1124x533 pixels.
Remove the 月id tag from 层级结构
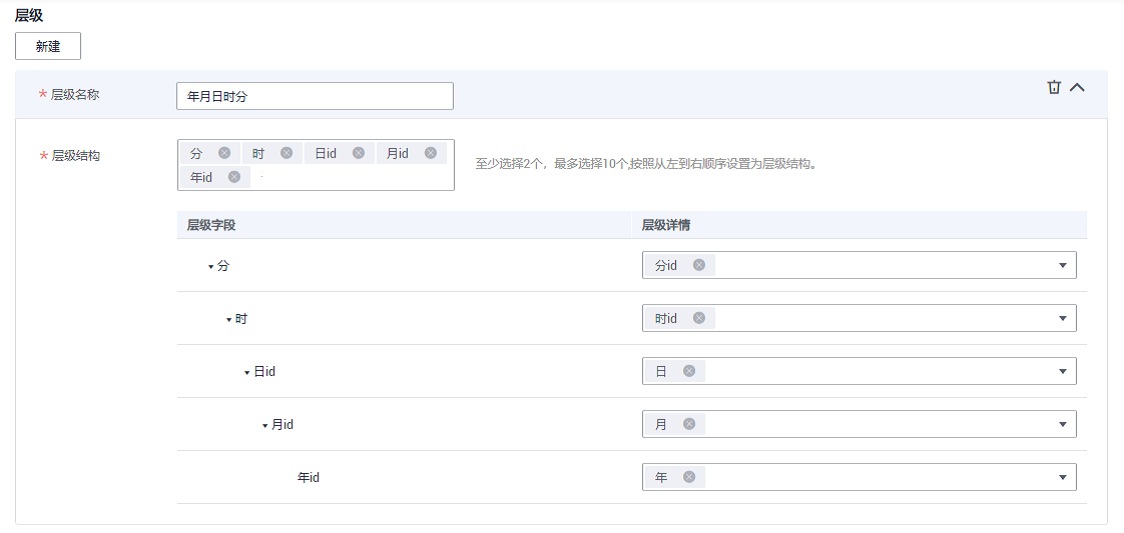pyautogui.click(x=430, y=153)
